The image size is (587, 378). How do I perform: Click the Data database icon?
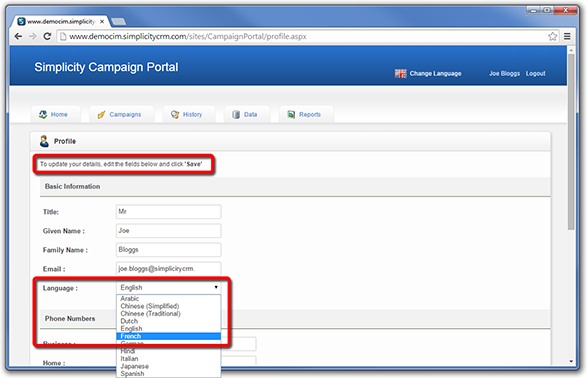tap(236, 114)
